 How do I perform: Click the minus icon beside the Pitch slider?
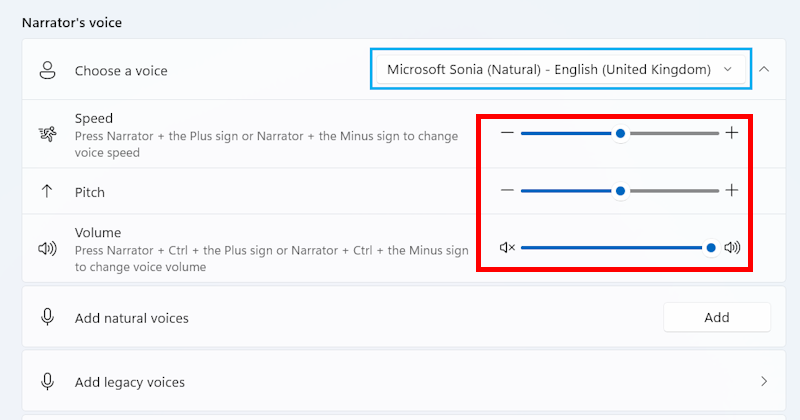(507, 191)
